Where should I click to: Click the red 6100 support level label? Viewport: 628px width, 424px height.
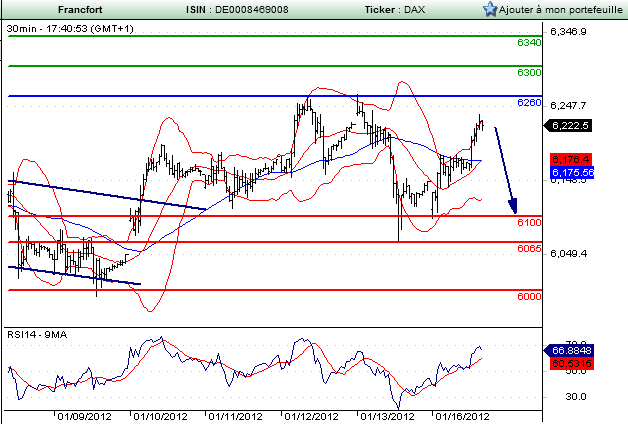click(x=529, y=223)
